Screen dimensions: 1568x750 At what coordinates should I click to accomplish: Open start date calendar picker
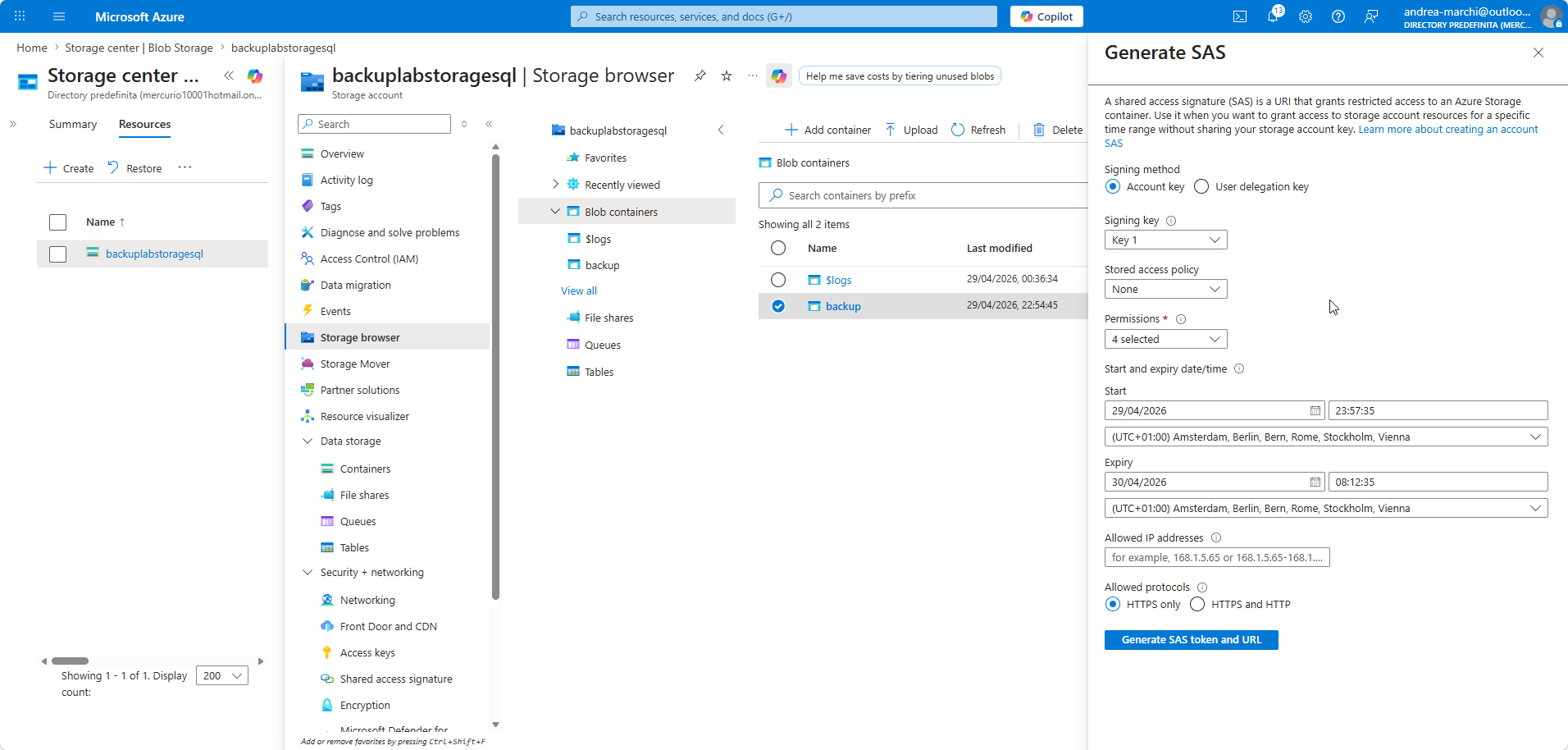pos(1315,410)
